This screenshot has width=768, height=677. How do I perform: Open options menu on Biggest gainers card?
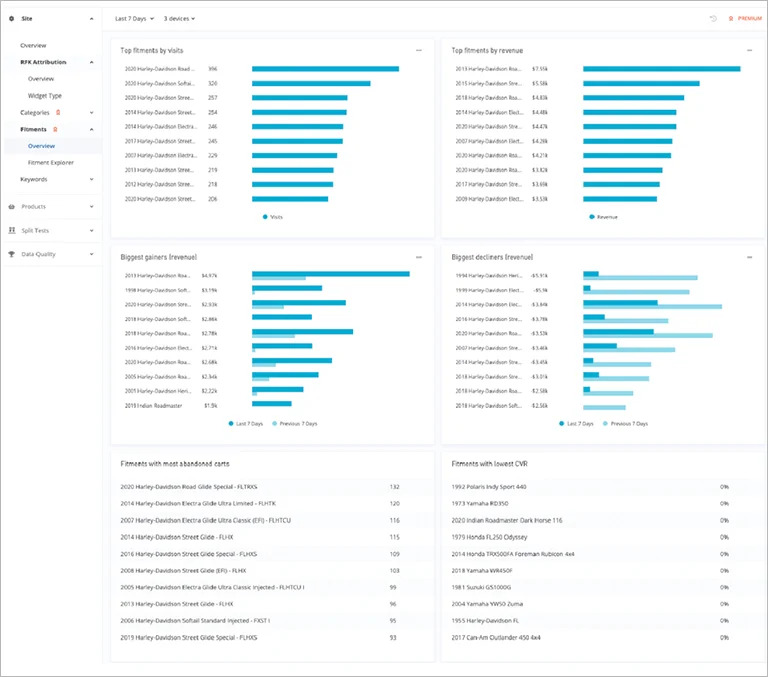click(x=419, y=257)
